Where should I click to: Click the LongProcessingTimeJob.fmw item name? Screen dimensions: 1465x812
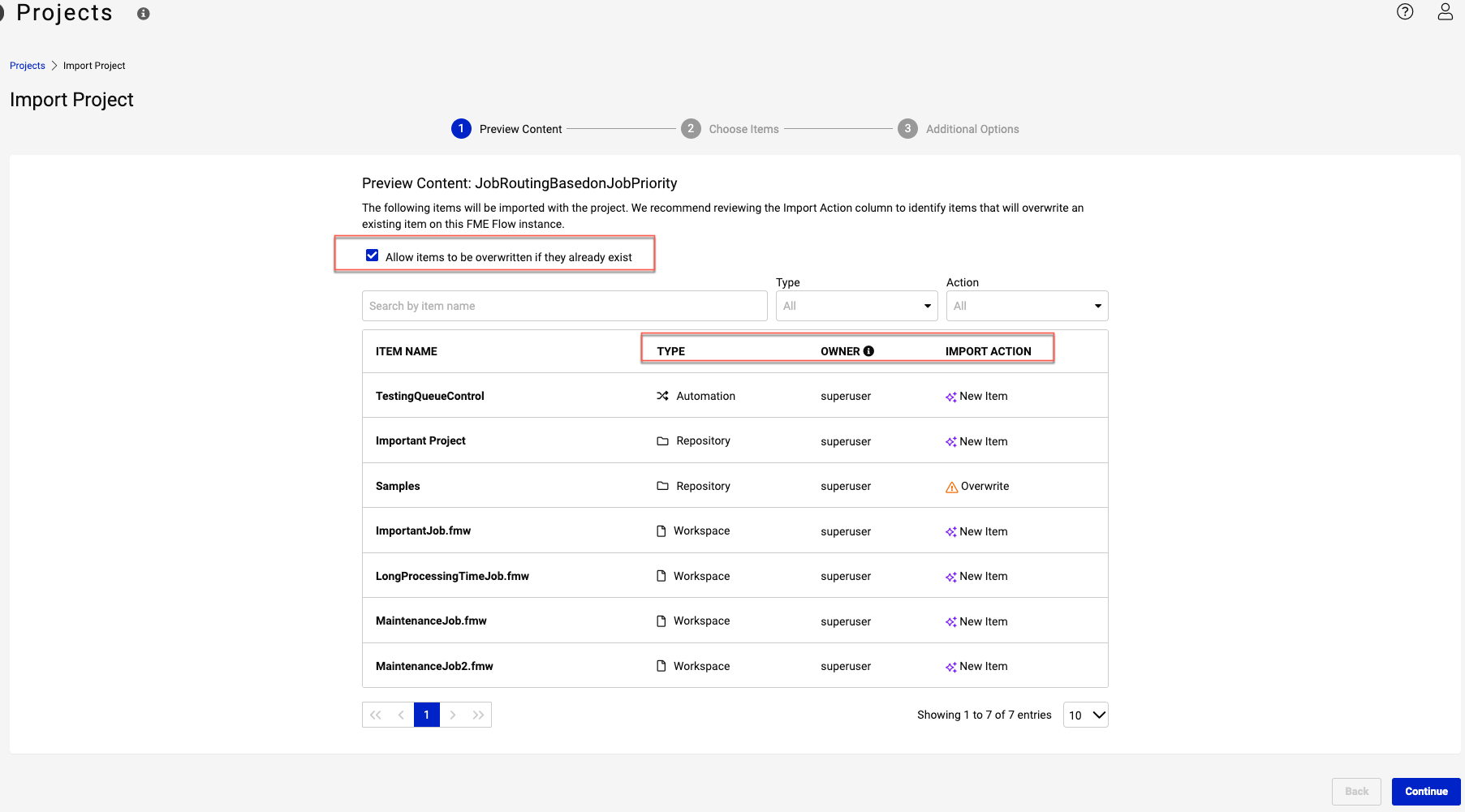[x=452, y=576]
